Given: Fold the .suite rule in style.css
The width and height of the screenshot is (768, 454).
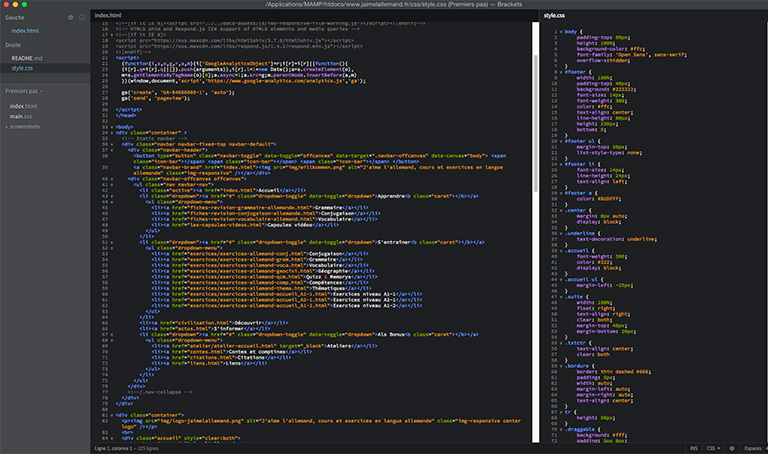Looking at the screenshot, I should click(x=561, y=297).
